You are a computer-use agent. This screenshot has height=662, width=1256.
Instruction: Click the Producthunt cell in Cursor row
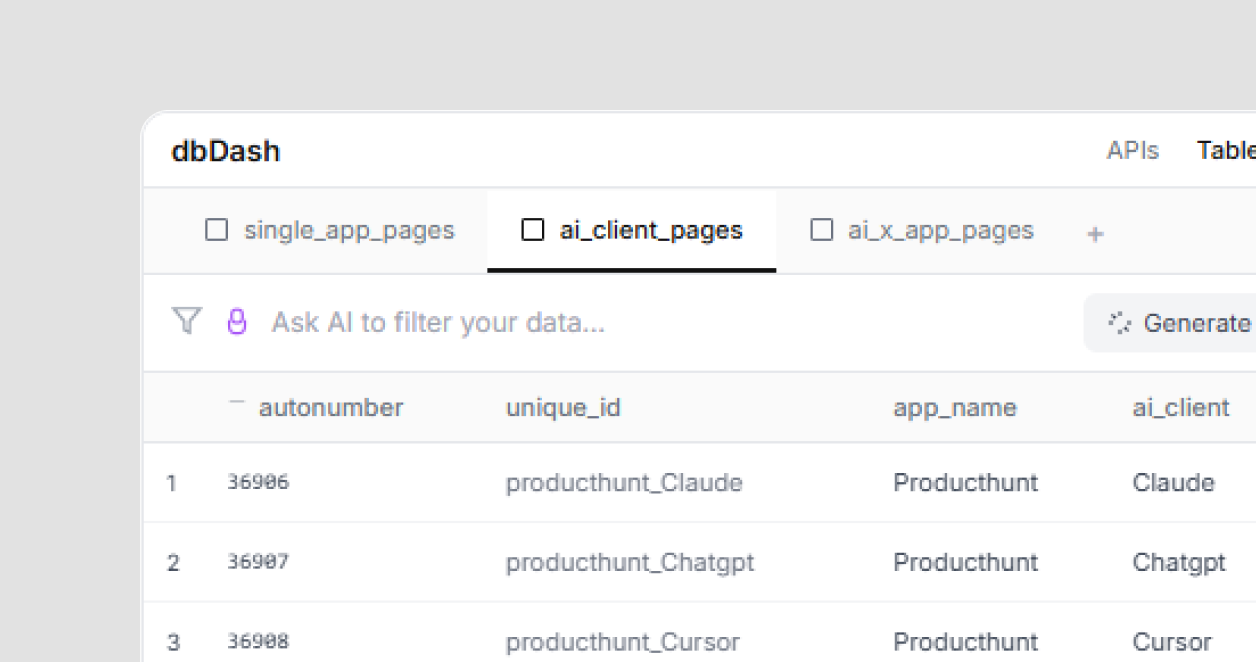click(x=965, y=642)
